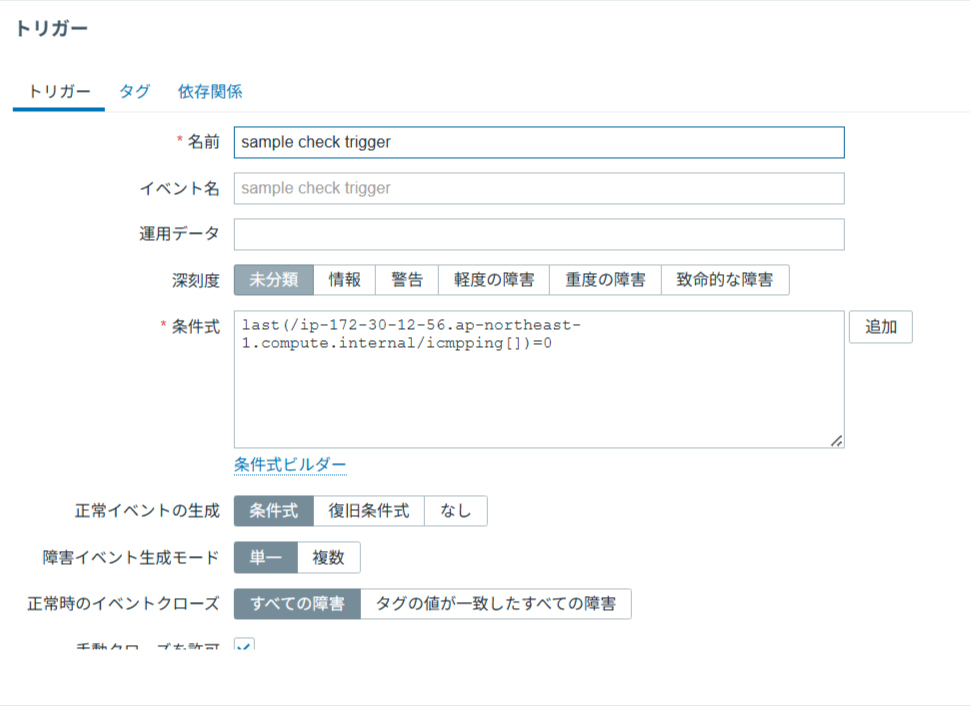Click the 運用データ input field
970x706 pixels.
tap(539, 234)
